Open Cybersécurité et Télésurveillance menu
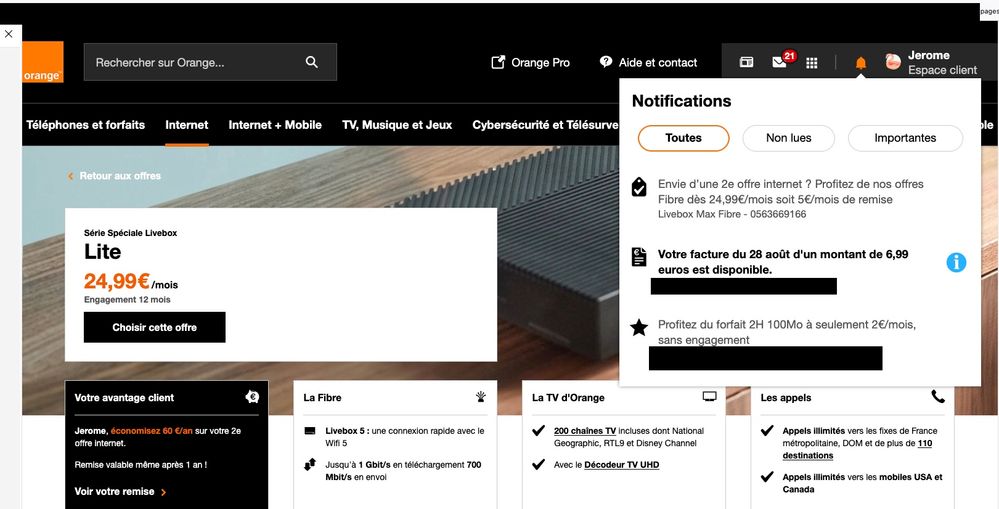Screen dimensions: 999x509 tap(545, 125)
